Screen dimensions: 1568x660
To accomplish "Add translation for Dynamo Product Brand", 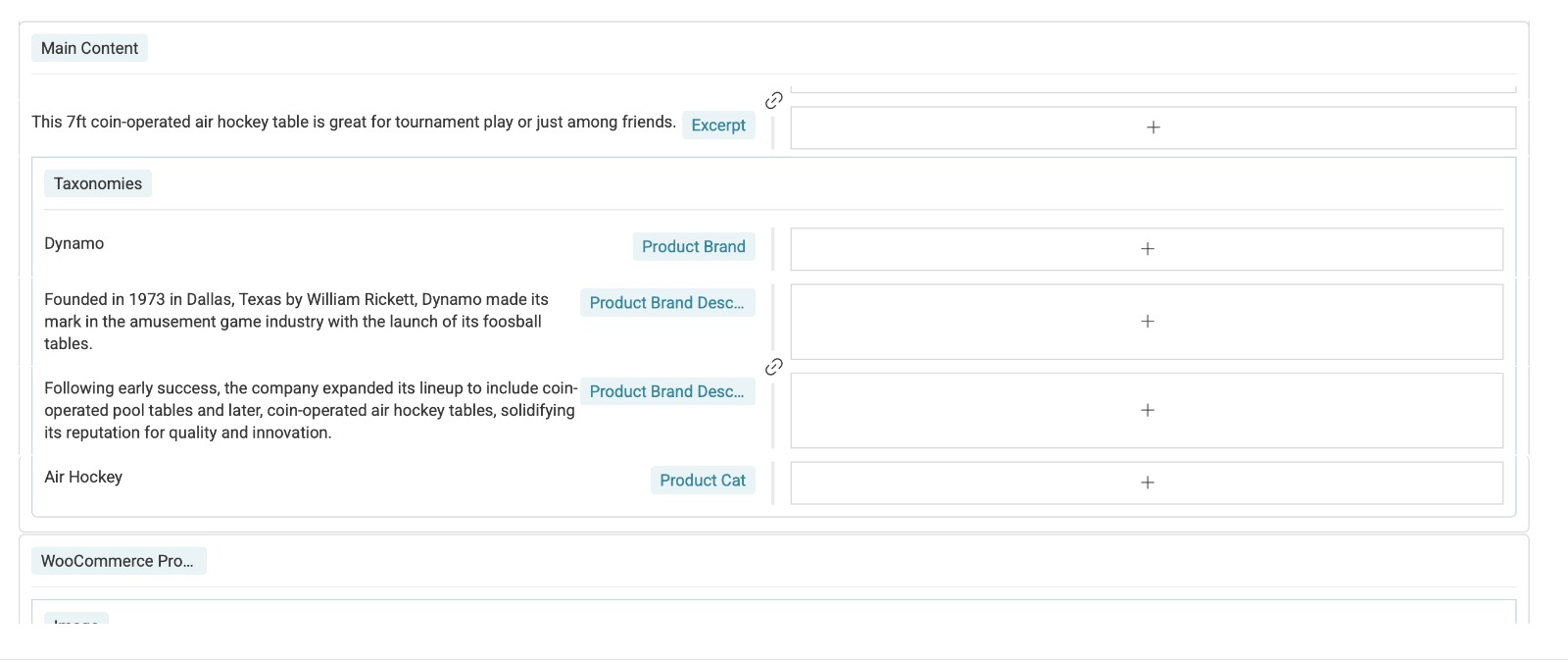I will point(1147,249).
